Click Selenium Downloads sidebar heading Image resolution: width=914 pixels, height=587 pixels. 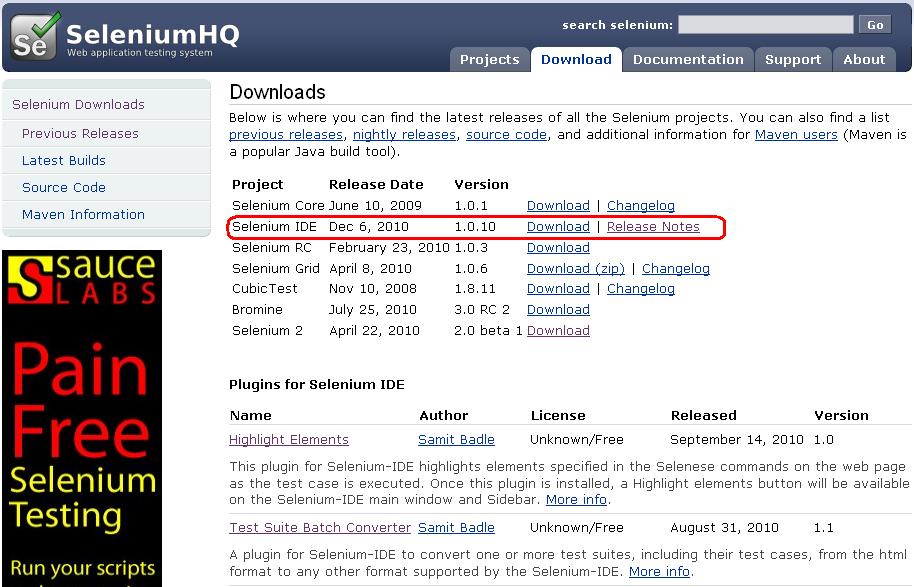(78, 104)
